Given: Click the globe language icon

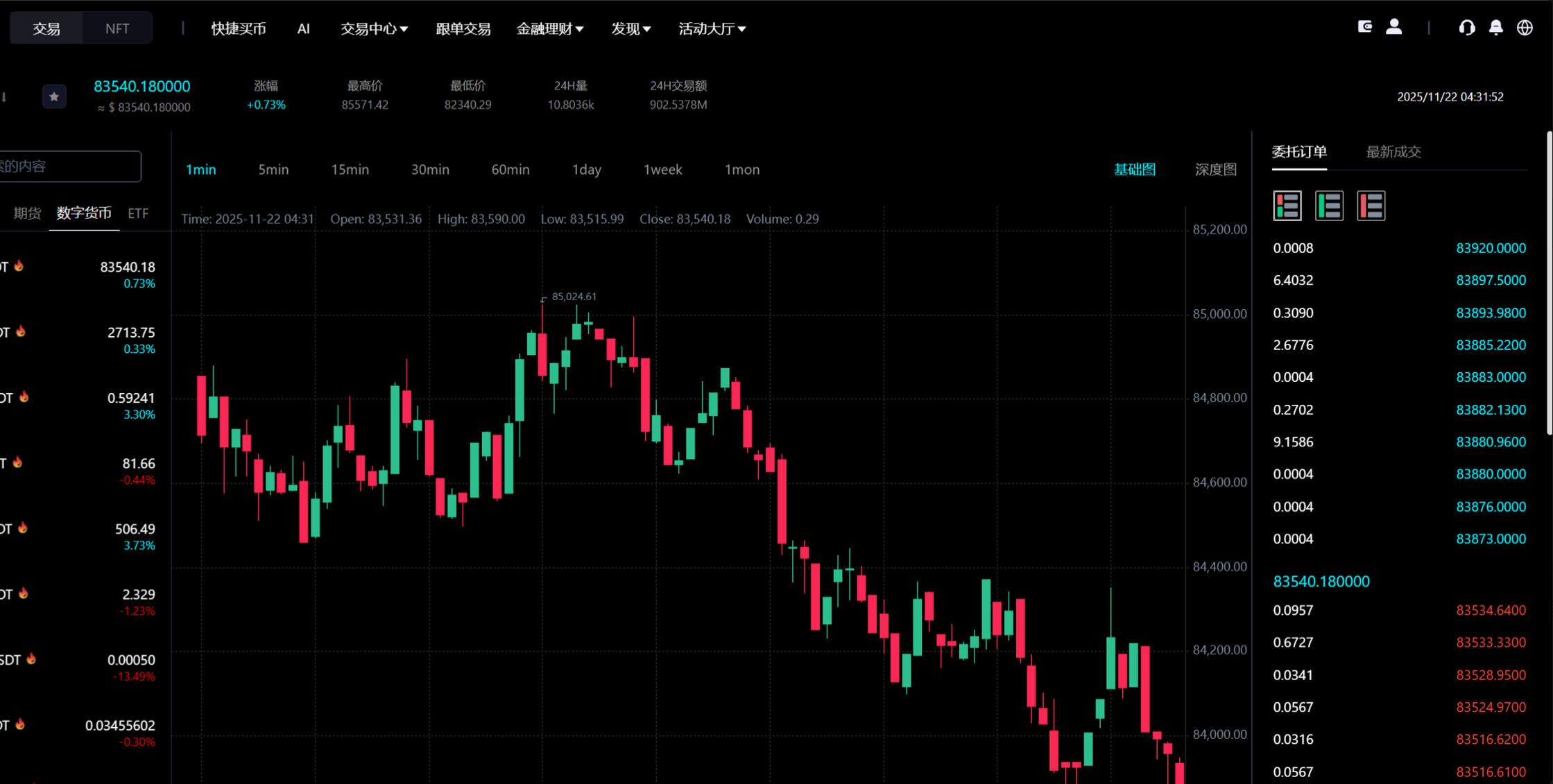Looking at the screenshot, I should click(1524, 28).
